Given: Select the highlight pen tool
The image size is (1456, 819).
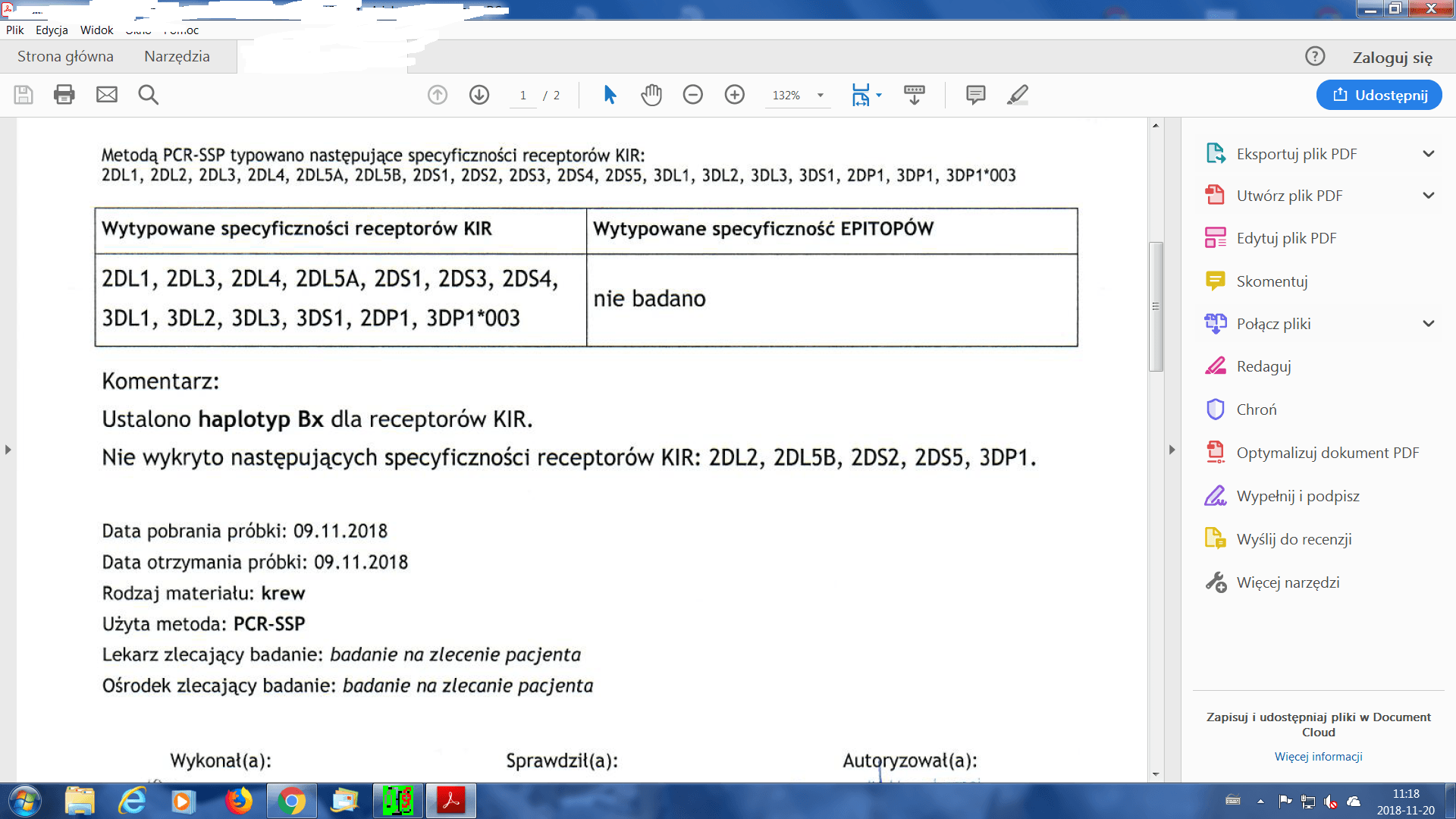Looking at the screenshot, I should (x=1018, y=95).
